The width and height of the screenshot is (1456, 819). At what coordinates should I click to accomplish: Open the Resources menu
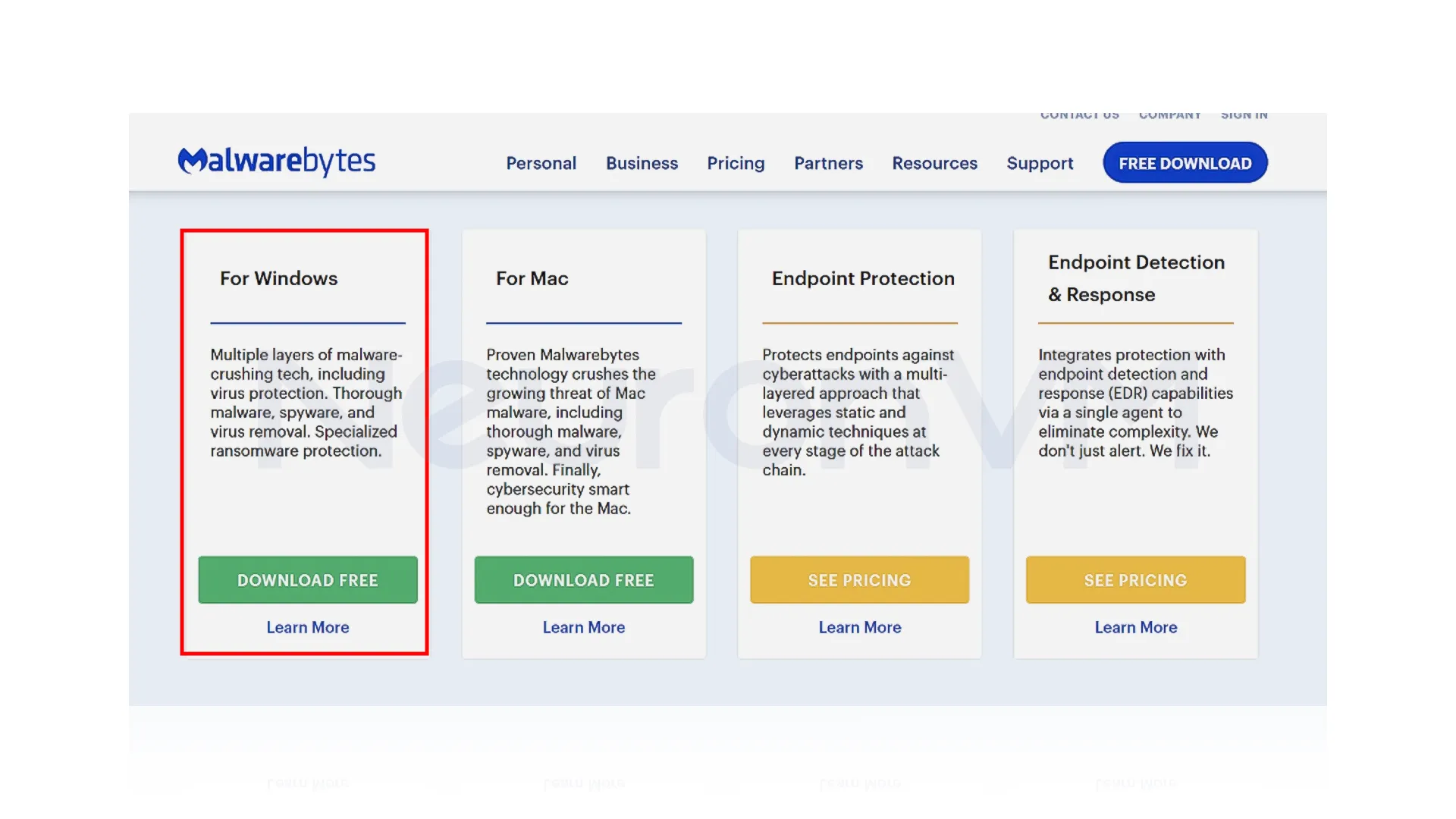pyautogui.click(x=934, y=163)
